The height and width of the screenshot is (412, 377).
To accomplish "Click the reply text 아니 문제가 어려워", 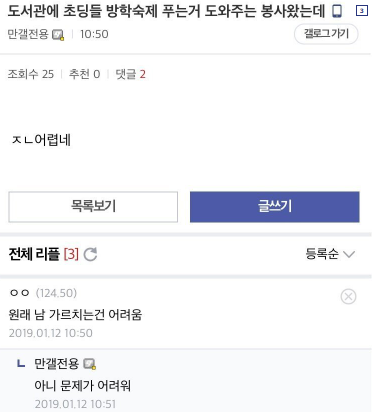I will click(82, 386).
